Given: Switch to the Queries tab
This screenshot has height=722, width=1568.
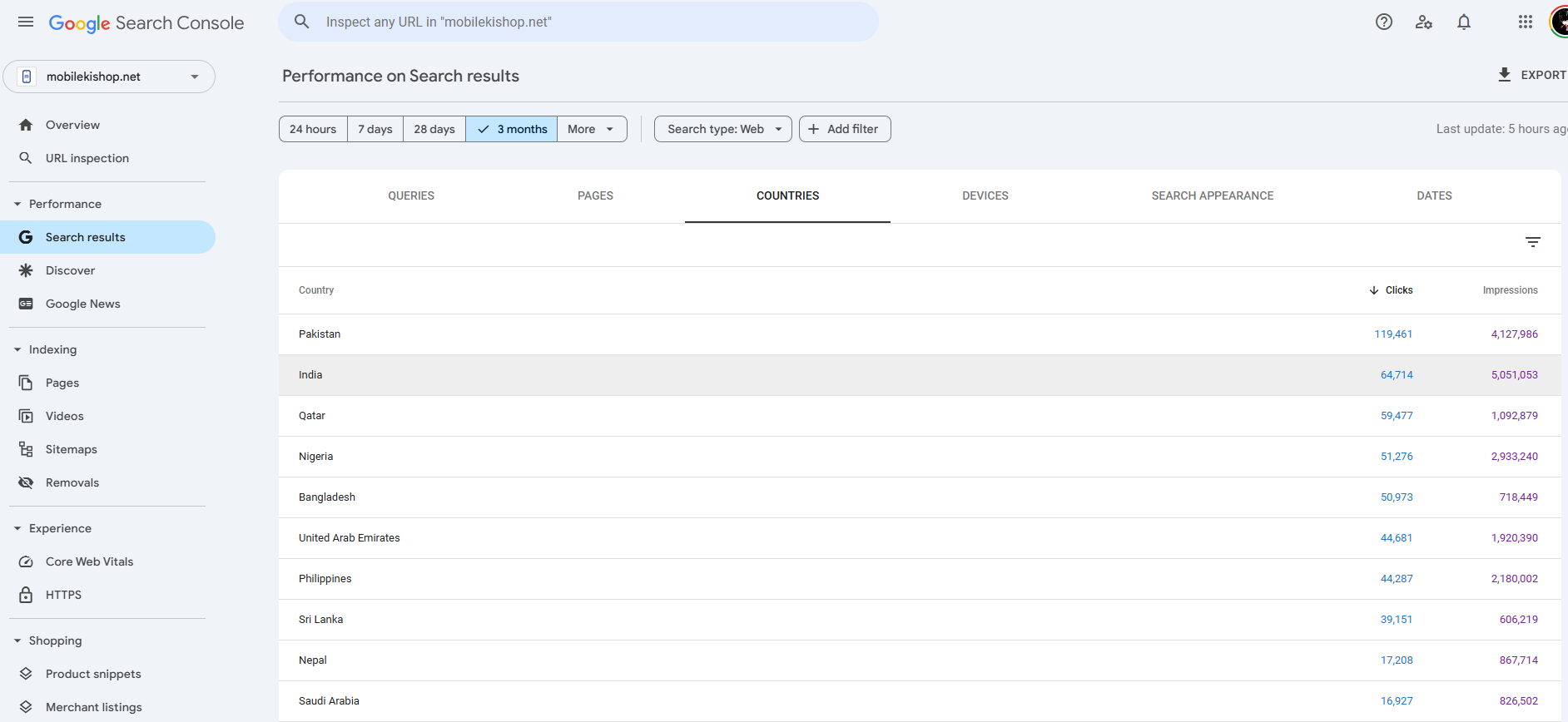Looking at the screenshot, I should (x=411, y=196).
